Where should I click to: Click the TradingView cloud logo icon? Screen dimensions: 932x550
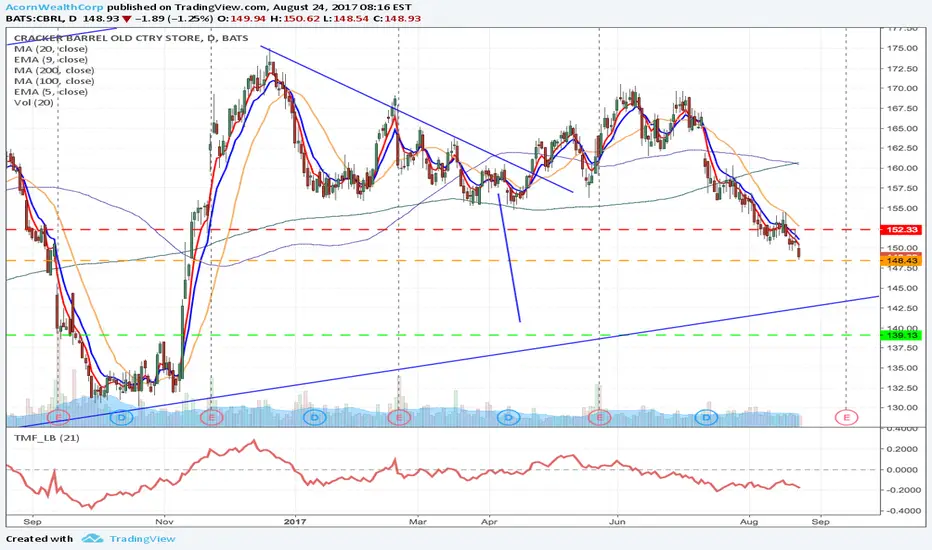92,539
